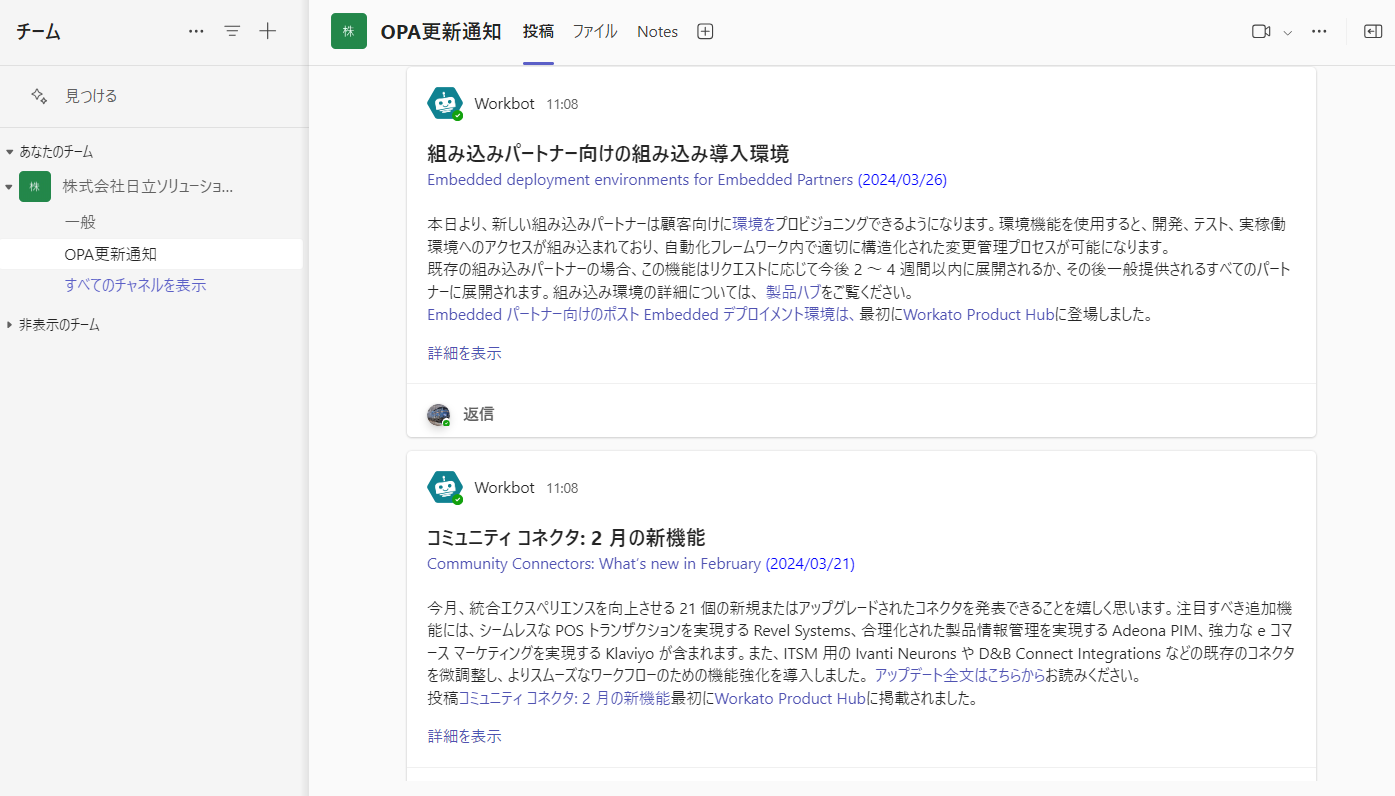Image resolution: width=1395 pixels, height=796 pixels.
Task: Click Workato Product Hub link in first post
Action: (979, 314)
